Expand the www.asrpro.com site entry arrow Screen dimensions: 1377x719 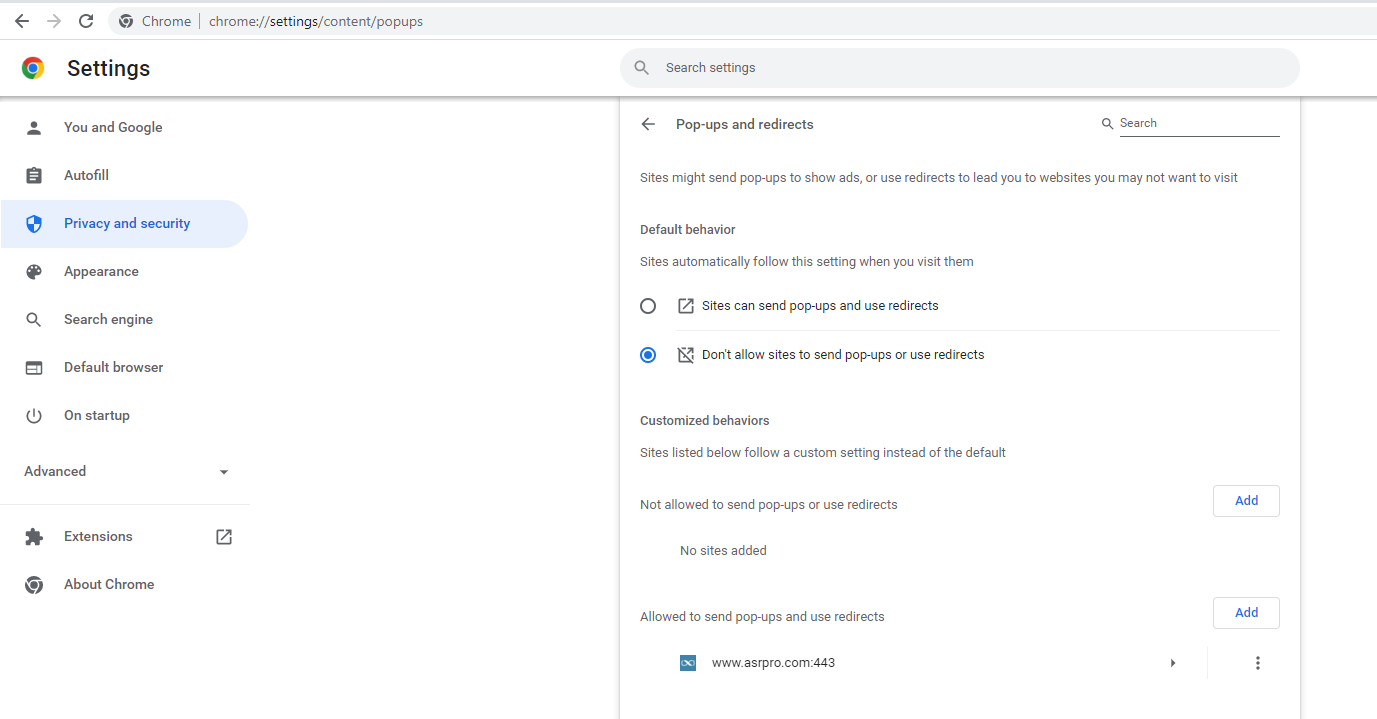coord(1173,662)
